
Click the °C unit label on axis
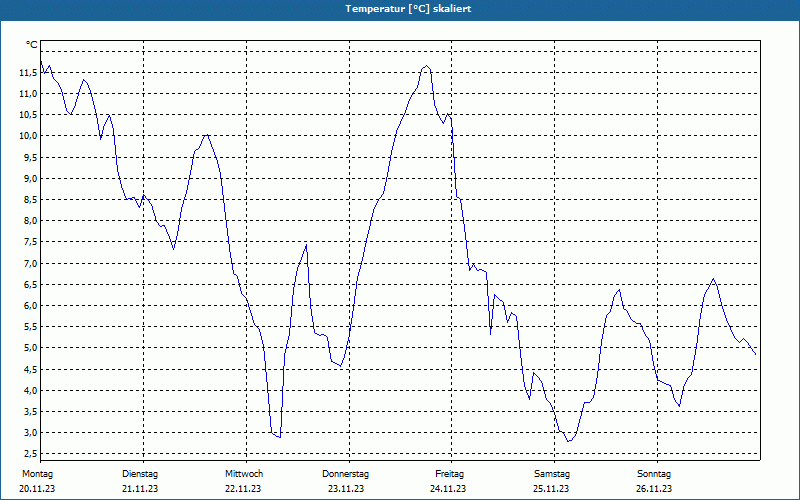point(32,45)
